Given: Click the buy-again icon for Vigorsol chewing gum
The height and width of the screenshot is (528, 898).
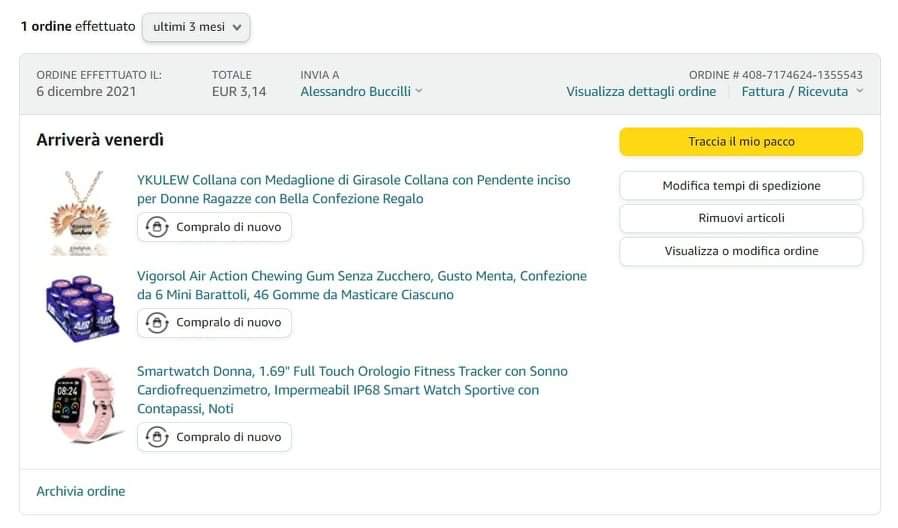Looking at the screenshot, I should pyautogui.click(x=157, y=323).
